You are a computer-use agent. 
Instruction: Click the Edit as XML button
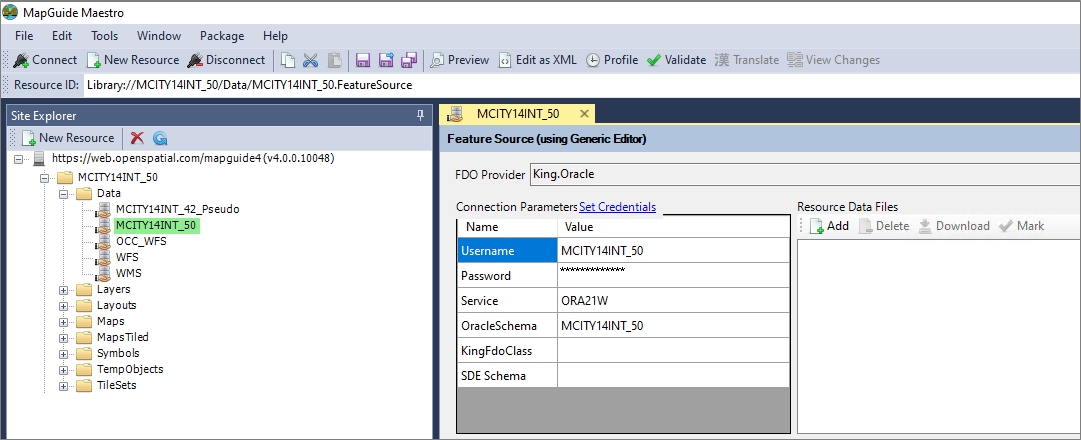point(537,60)
